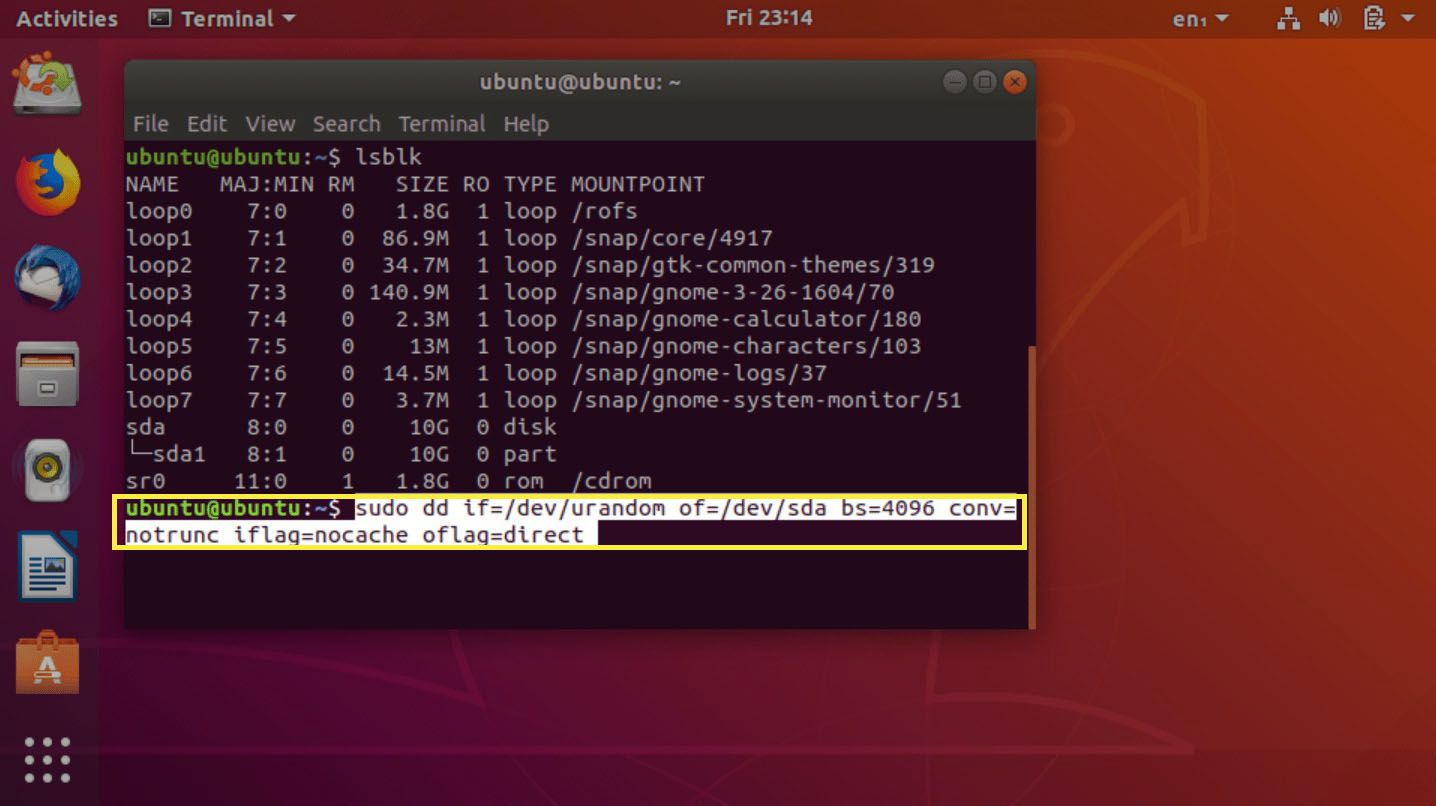Click bs=4096 in the dd command
1436x806 pixels.
click(887, 508)
